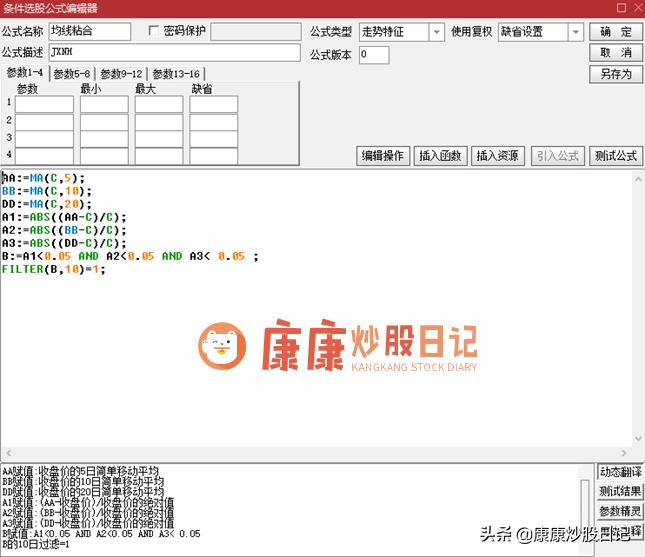The width and height of the screenshot is (645, 557).
Task: Select the 动态翻译 side button
Action: pos(620,472)
